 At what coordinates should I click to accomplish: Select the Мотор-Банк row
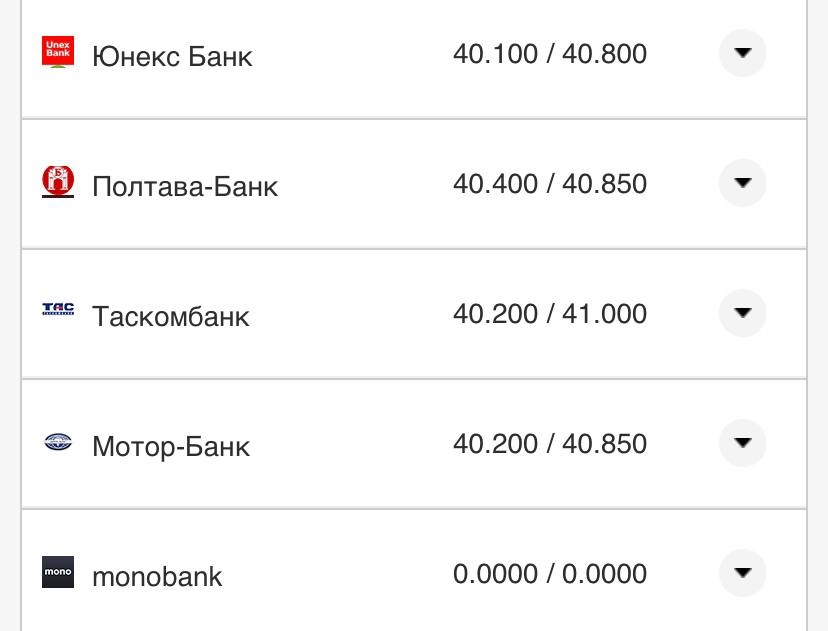[x=170, y=446]
